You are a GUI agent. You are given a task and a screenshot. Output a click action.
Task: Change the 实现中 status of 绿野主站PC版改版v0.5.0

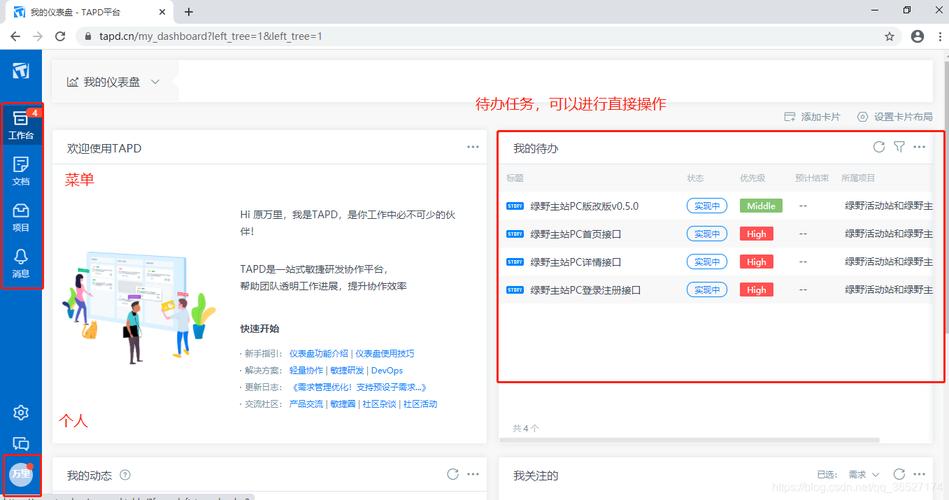coord(707,206)
